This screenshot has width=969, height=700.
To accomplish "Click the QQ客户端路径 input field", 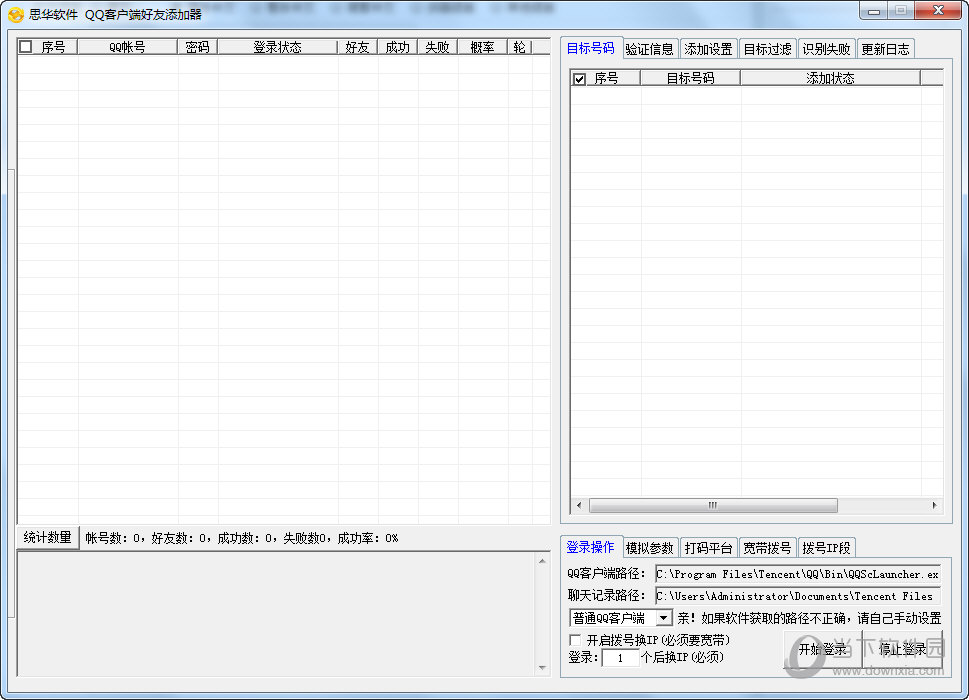I will click(x=798, y=574).
